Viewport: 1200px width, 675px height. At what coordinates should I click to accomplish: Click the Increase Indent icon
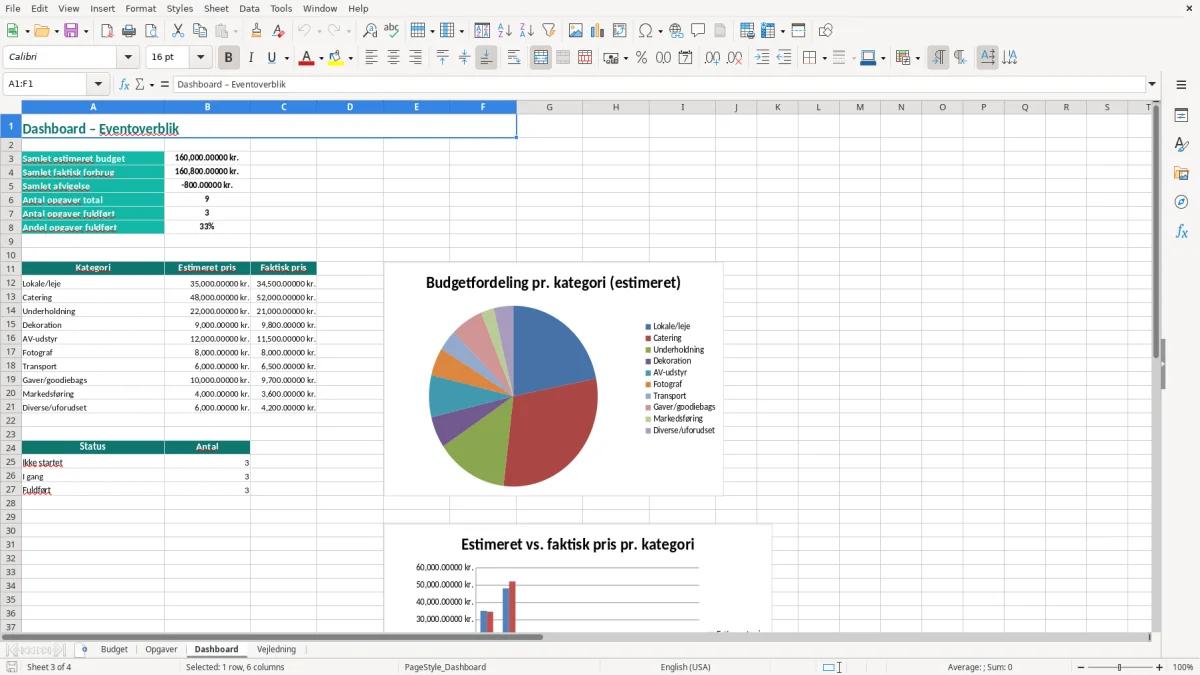click(762, 58)
